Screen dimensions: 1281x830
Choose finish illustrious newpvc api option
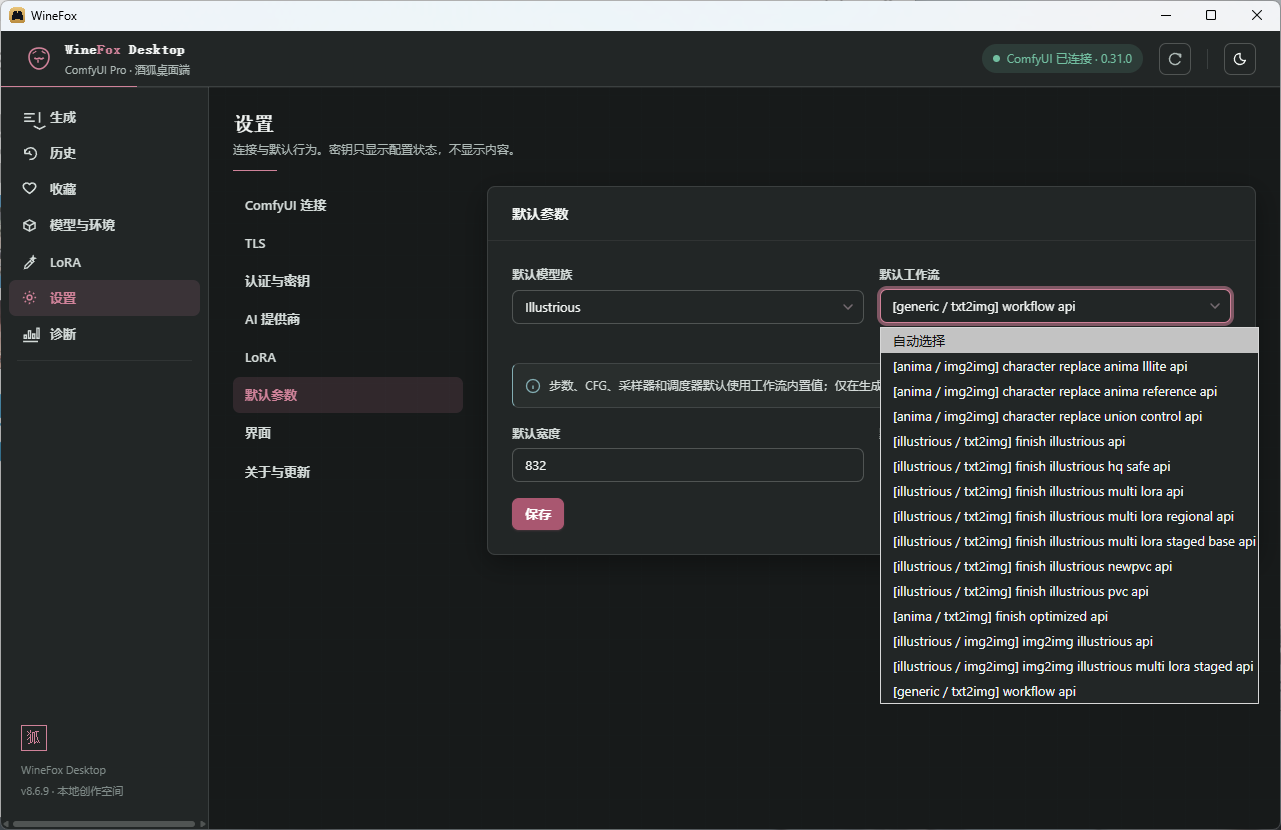pyautogui.click(x=1069, y=566)
